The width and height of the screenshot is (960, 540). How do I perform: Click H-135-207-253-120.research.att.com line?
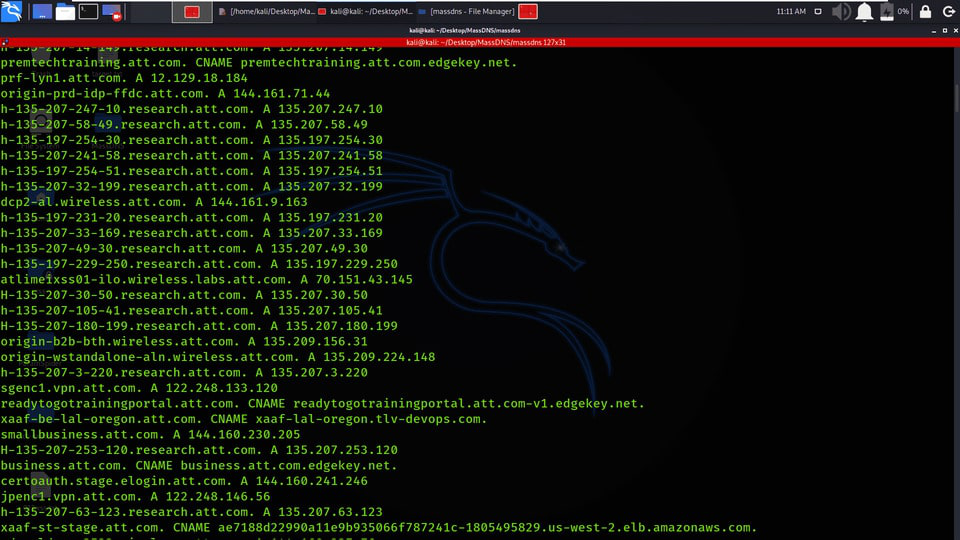pos(199,450)
